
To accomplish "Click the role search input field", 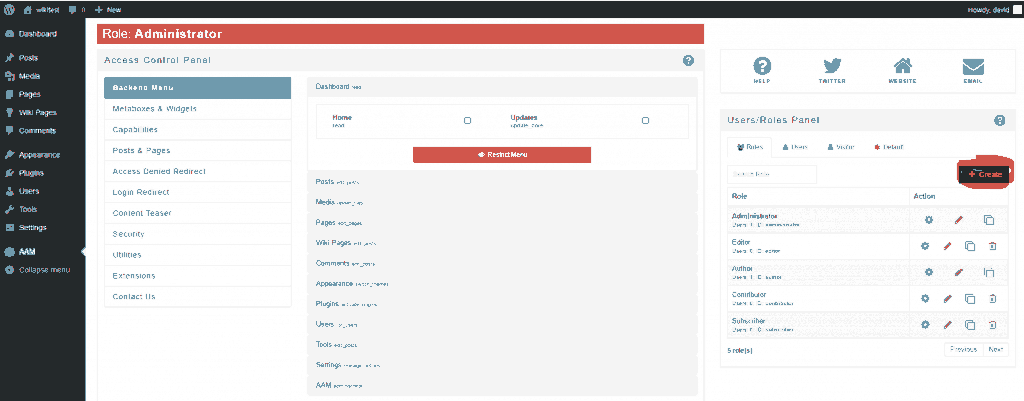I will click(x=772, y=174).
